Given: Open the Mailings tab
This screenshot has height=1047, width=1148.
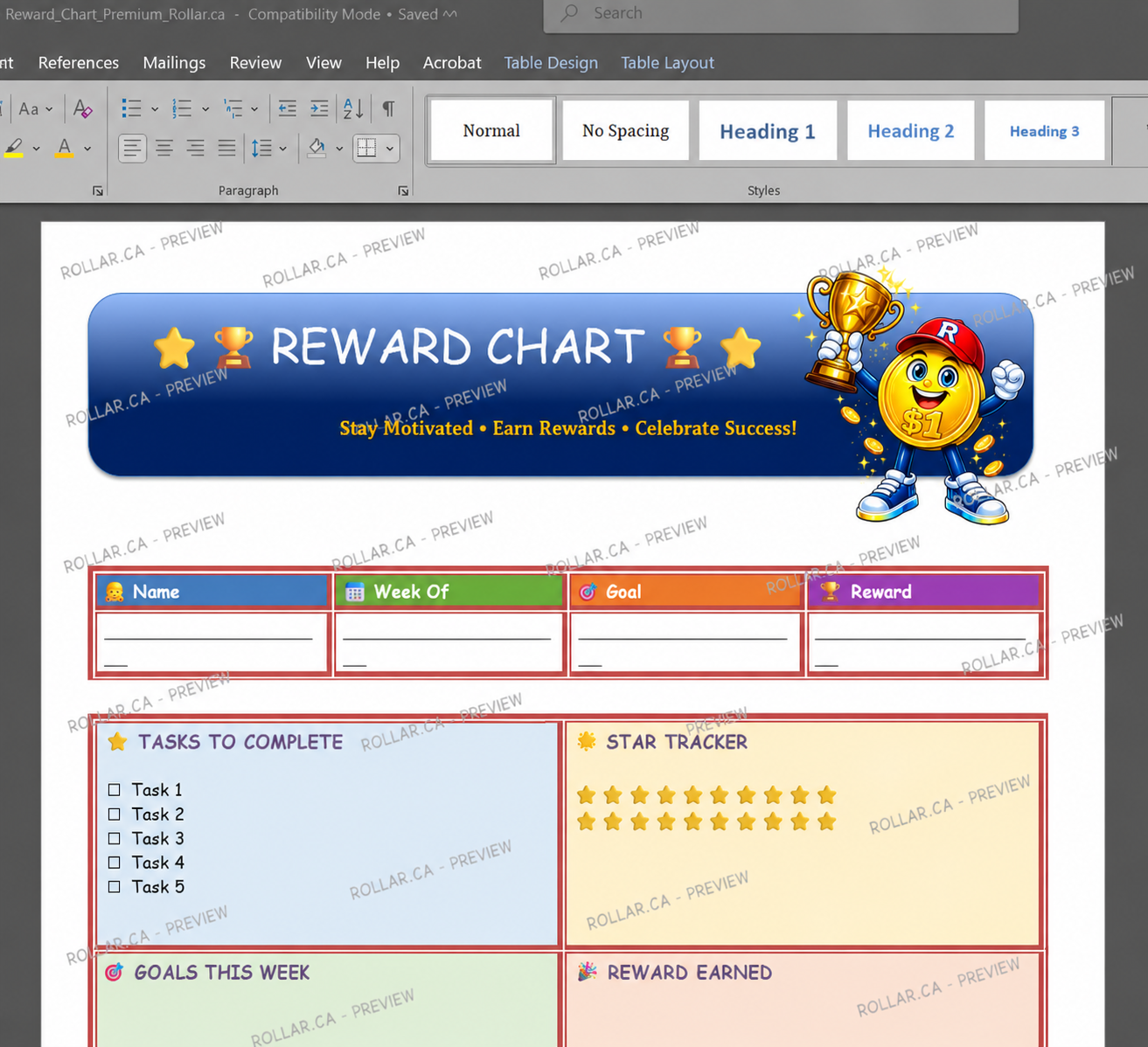Looking at the screenshot, I should point(174,63).
